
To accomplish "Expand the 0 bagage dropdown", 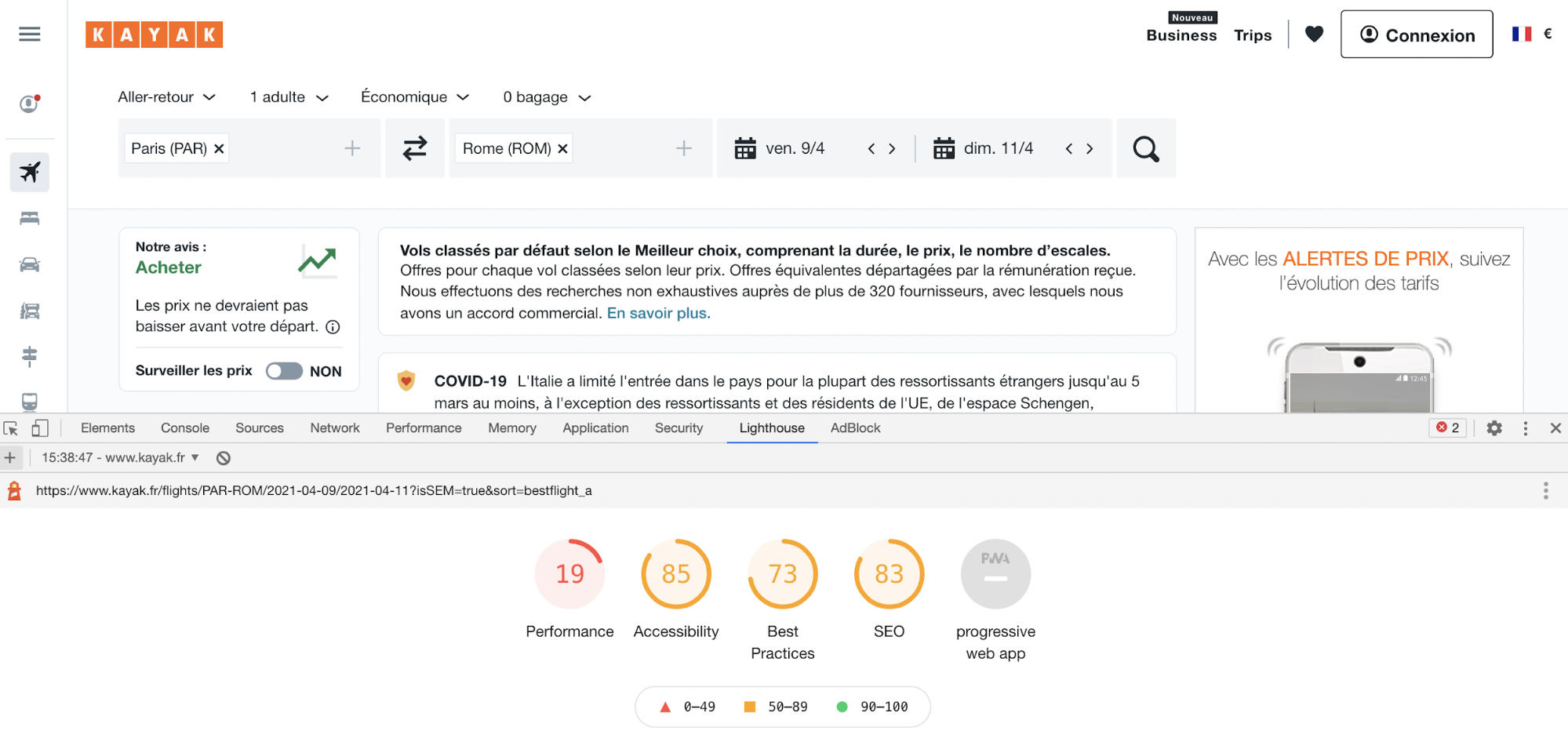I will point(547,97).
